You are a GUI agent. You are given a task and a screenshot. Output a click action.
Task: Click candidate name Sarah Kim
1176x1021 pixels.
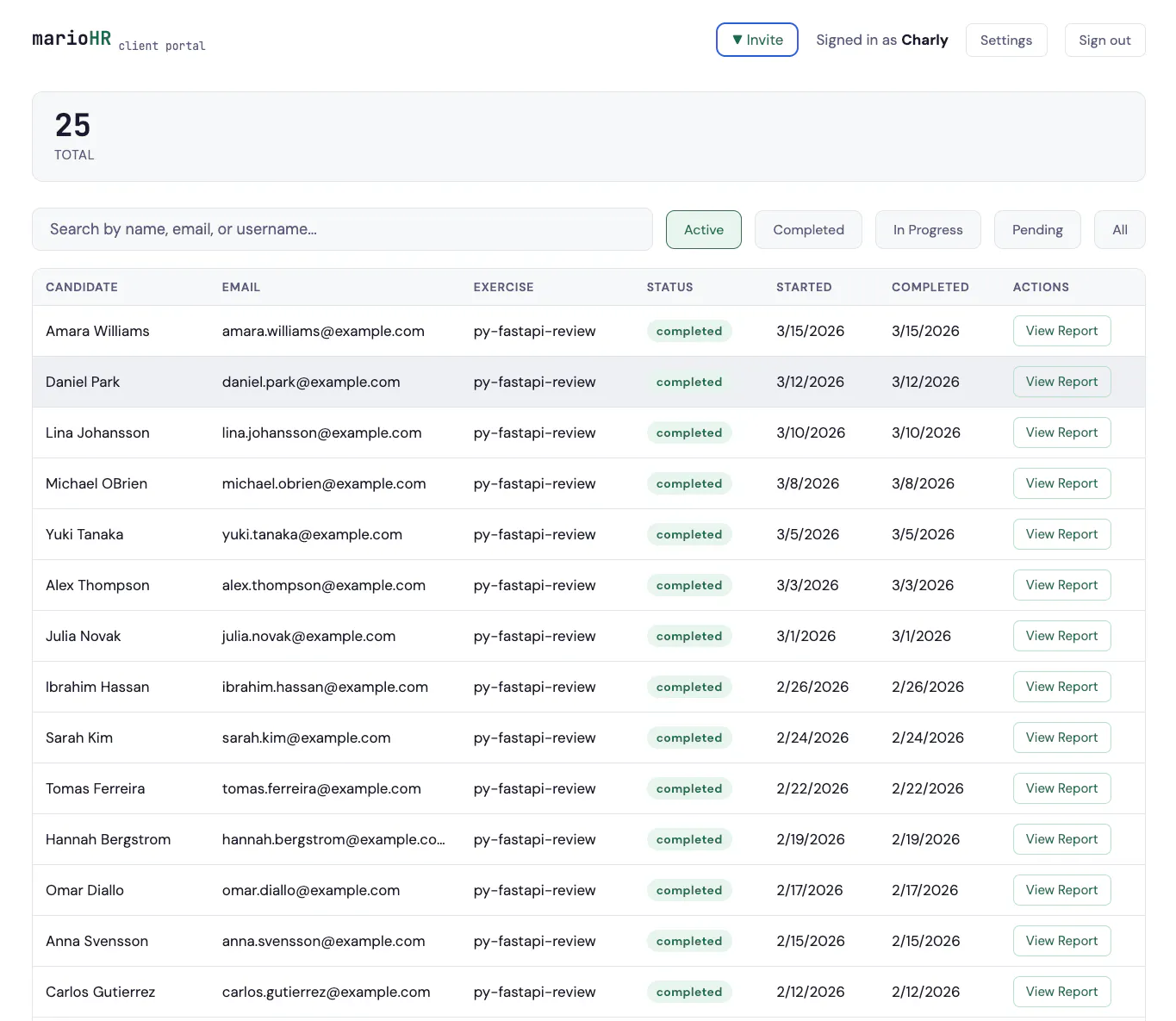pos(79,738)
